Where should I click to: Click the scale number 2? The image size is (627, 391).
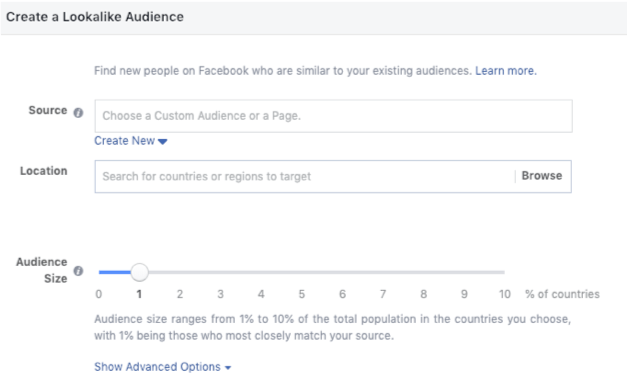click(180, 294)
